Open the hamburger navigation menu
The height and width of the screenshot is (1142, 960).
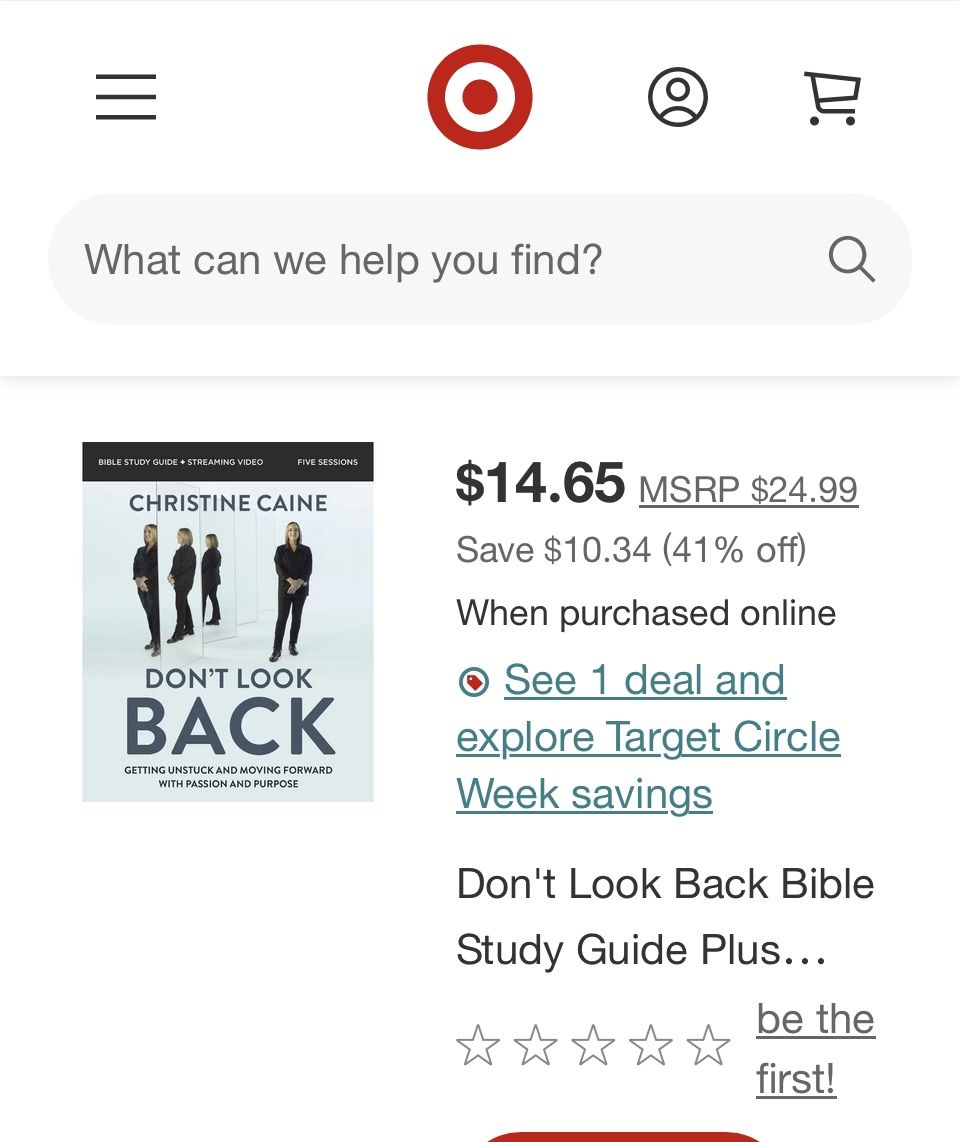pyautogui.click(x=126, y=97)
